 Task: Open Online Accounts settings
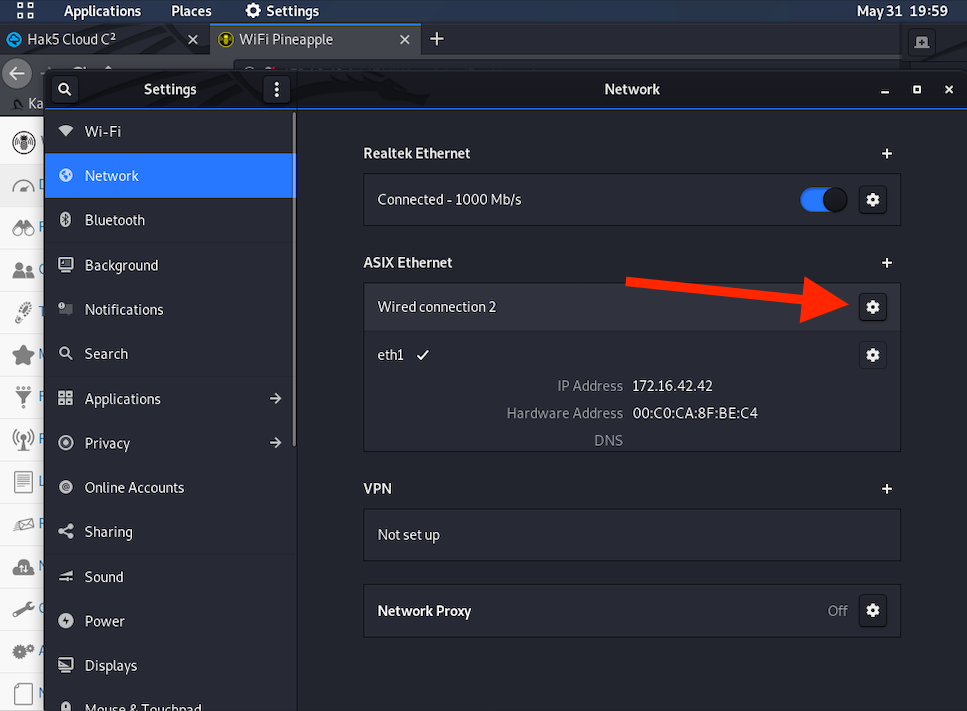click(x=170, y=488)
